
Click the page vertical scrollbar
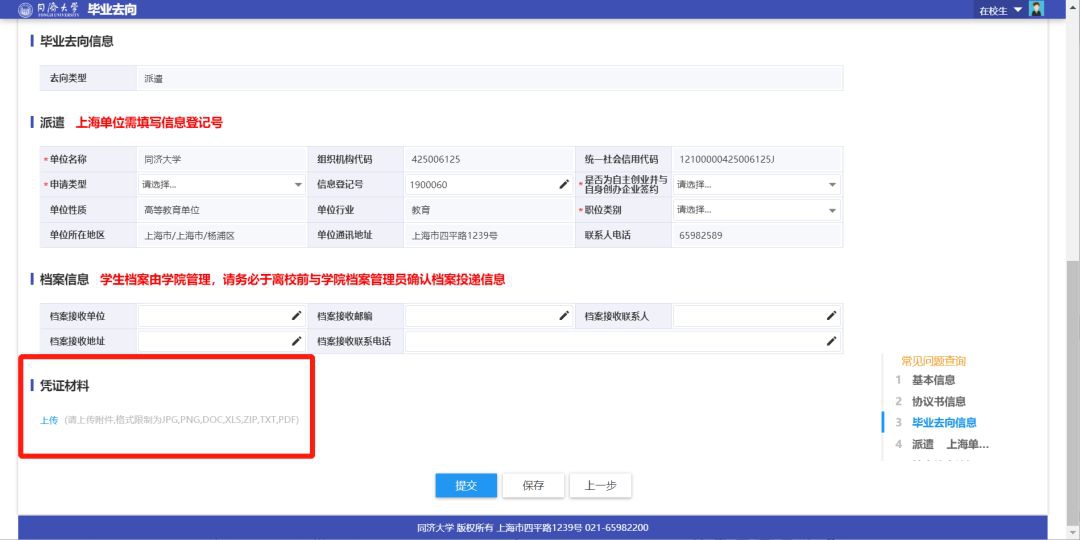1073,330
